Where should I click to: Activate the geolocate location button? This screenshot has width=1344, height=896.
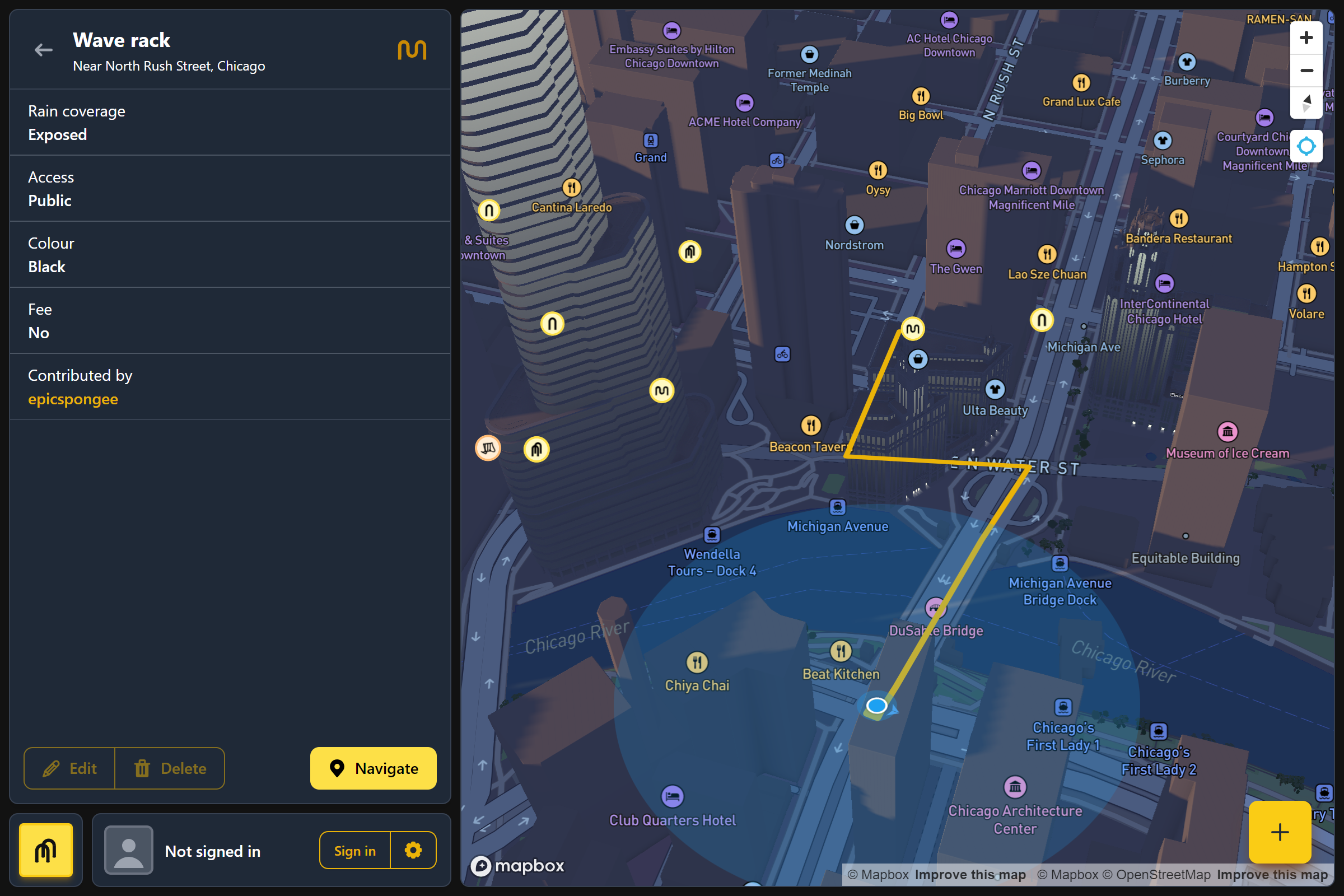coord(1306,146)
